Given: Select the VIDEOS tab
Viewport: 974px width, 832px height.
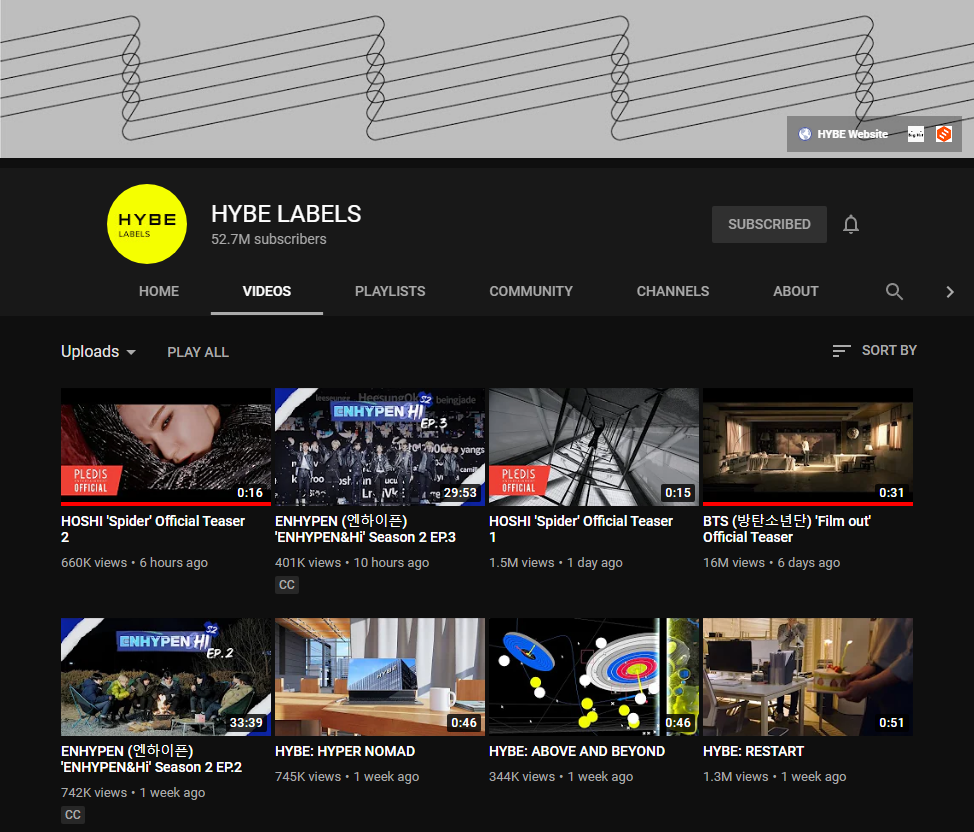Looking at the screenshot, I should point(267,291).
